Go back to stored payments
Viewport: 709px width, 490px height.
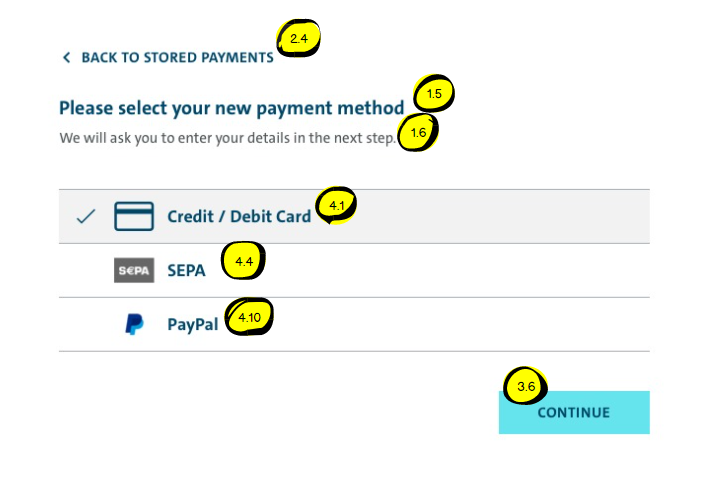pyautogui.click(x=177, y=58)
